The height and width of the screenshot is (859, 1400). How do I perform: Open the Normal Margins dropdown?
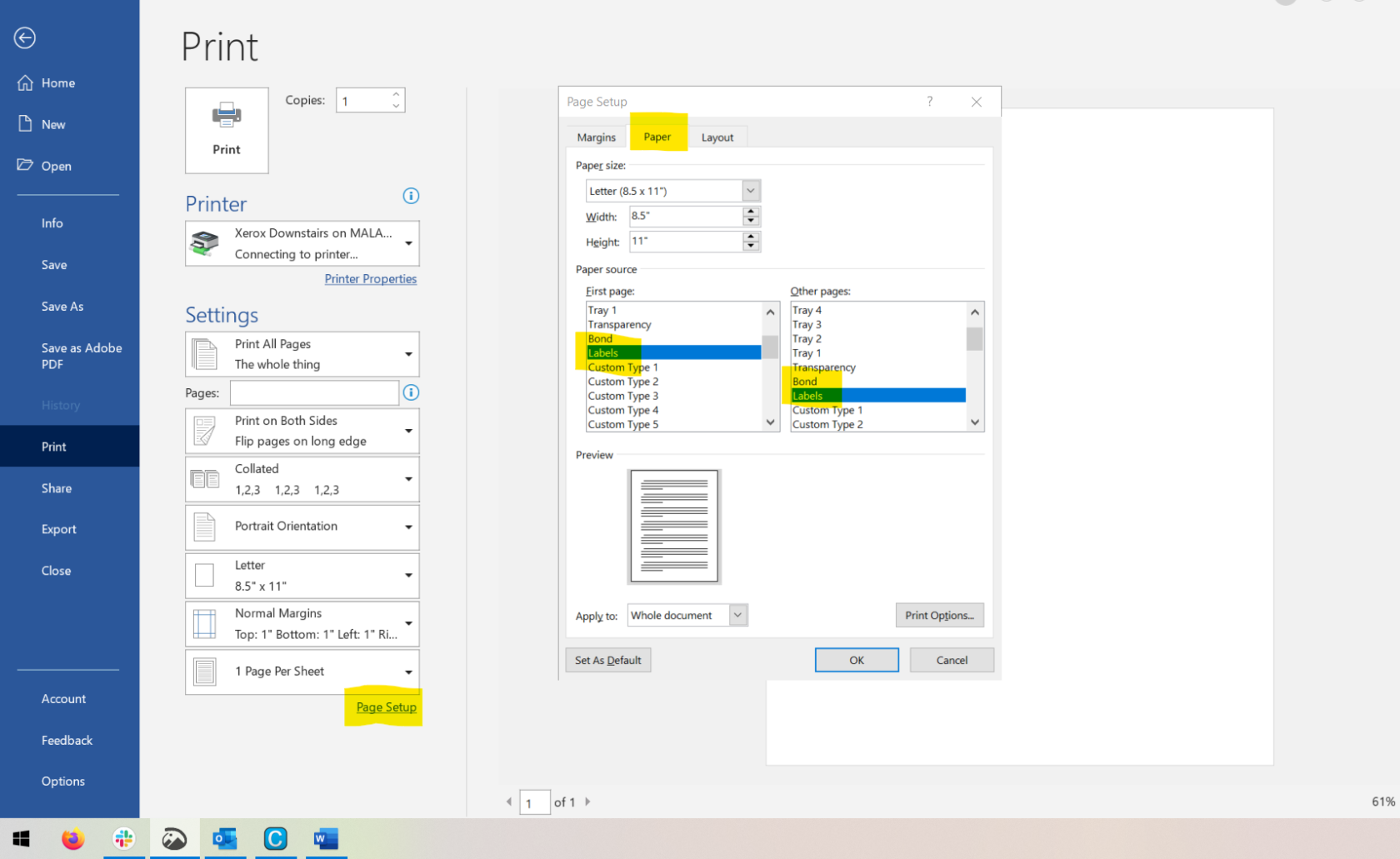point(408,623)
